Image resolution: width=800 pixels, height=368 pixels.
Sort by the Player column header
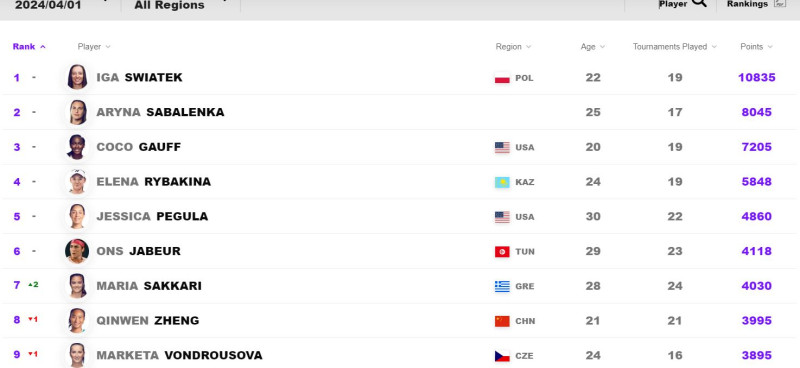94,46
